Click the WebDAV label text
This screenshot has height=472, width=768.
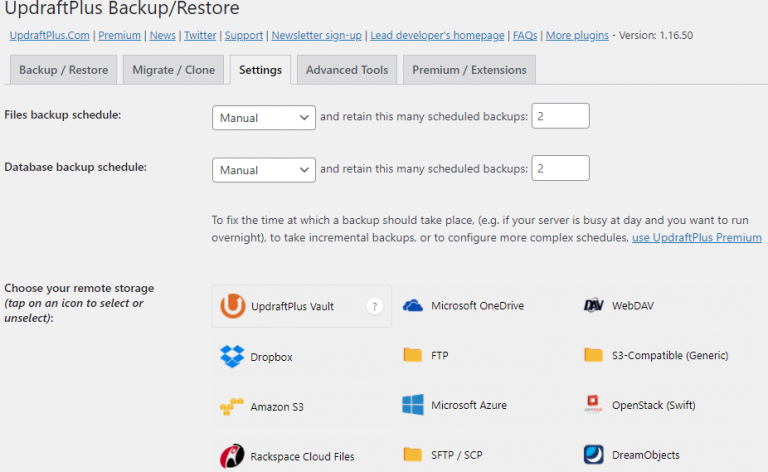click(x=633, y=306)
